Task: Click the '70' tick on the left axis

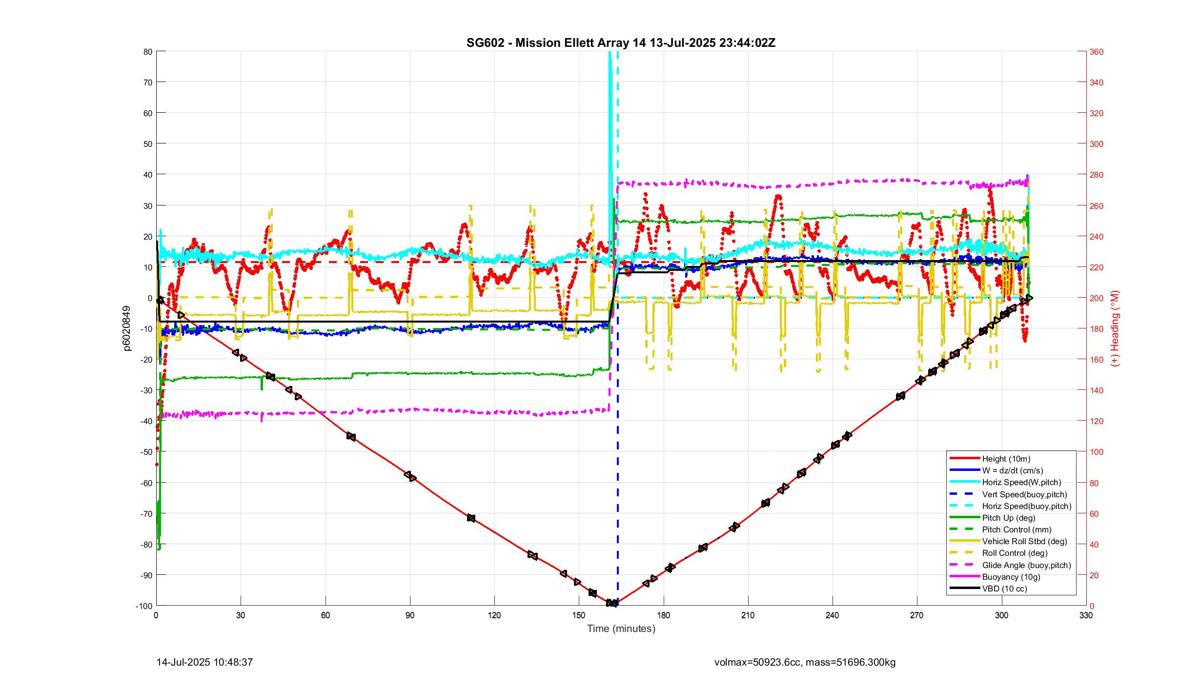Action: 146,82
